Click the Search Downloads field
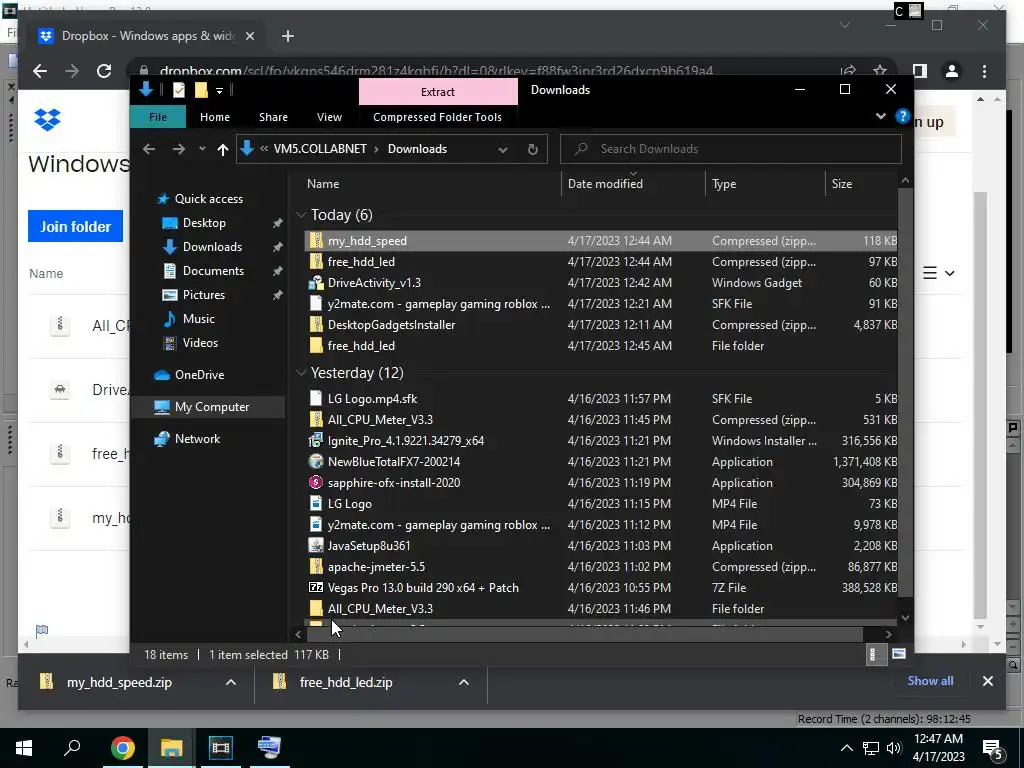Screen dimensions: 1024x768 [x=731, y=149]
